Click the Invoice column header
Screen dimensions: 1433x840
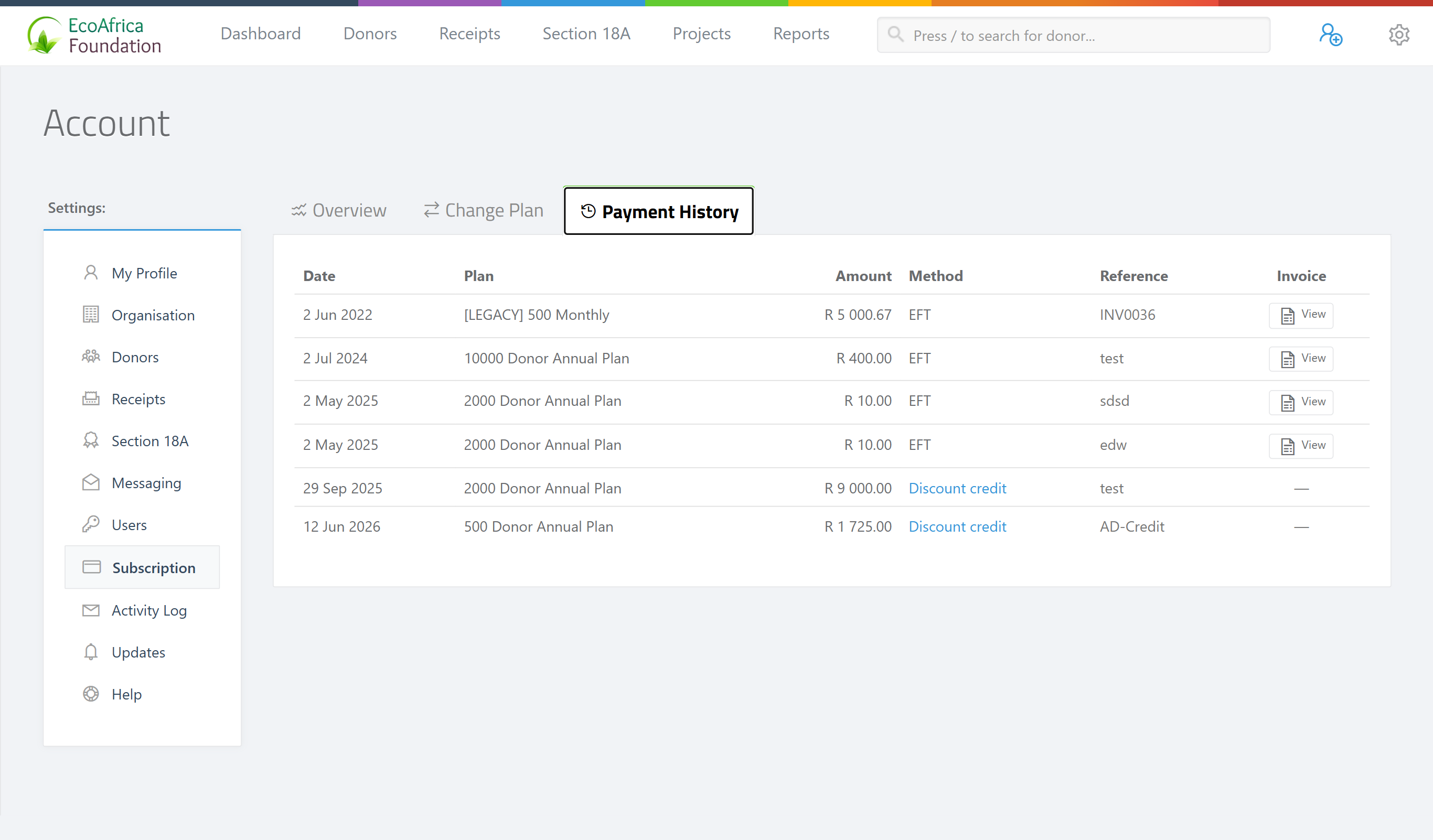1301,276
